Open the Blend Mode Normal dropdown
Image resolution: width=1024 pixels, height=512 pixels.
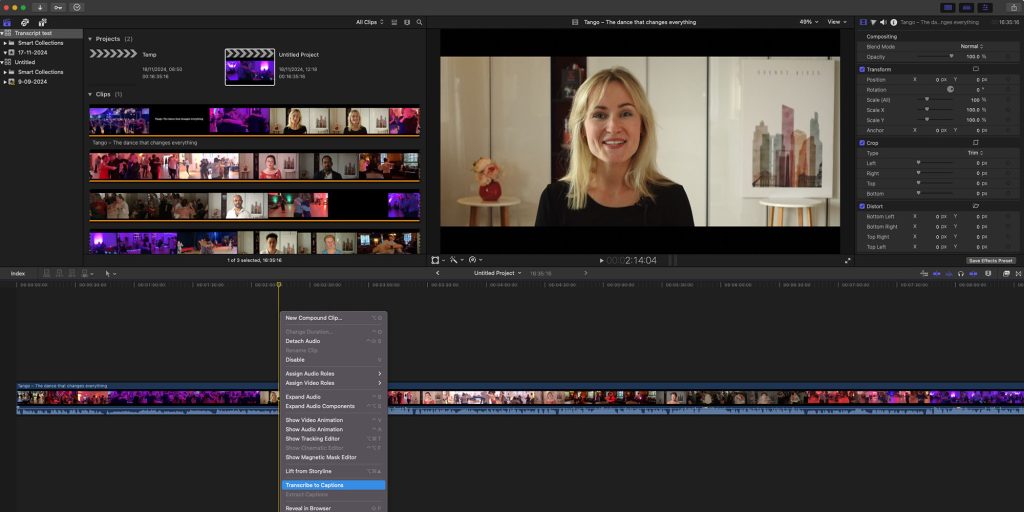971,46
